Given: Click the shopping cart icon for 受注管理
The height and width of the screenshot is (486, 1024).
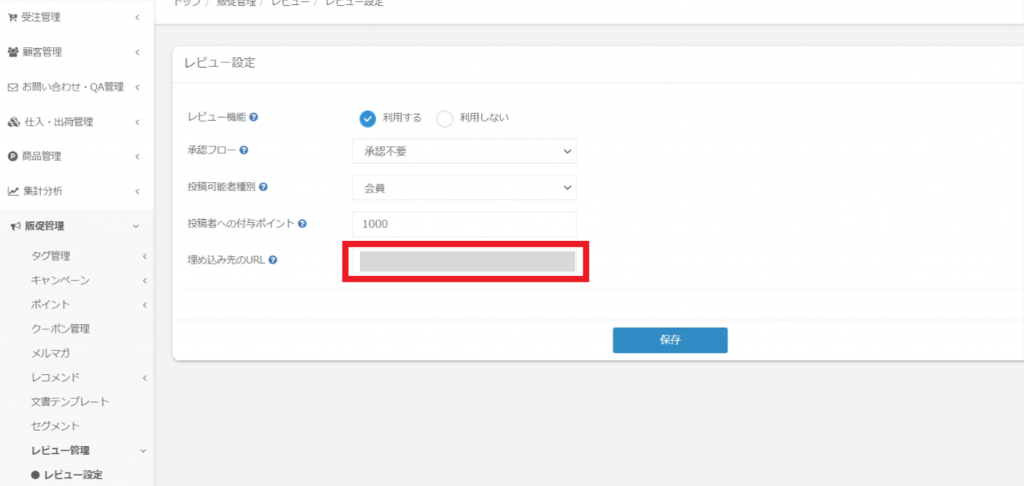Looking at the screenshot, I should pos(13,17).
